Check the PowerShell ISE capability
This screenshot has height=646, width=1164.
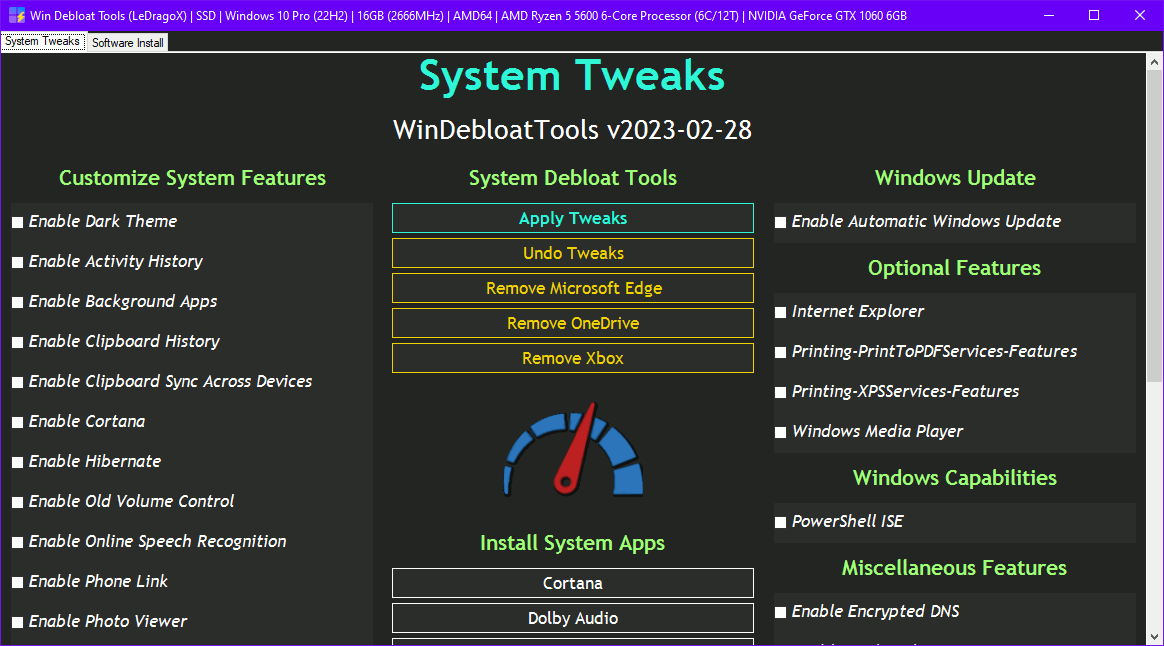coord(781,523)
